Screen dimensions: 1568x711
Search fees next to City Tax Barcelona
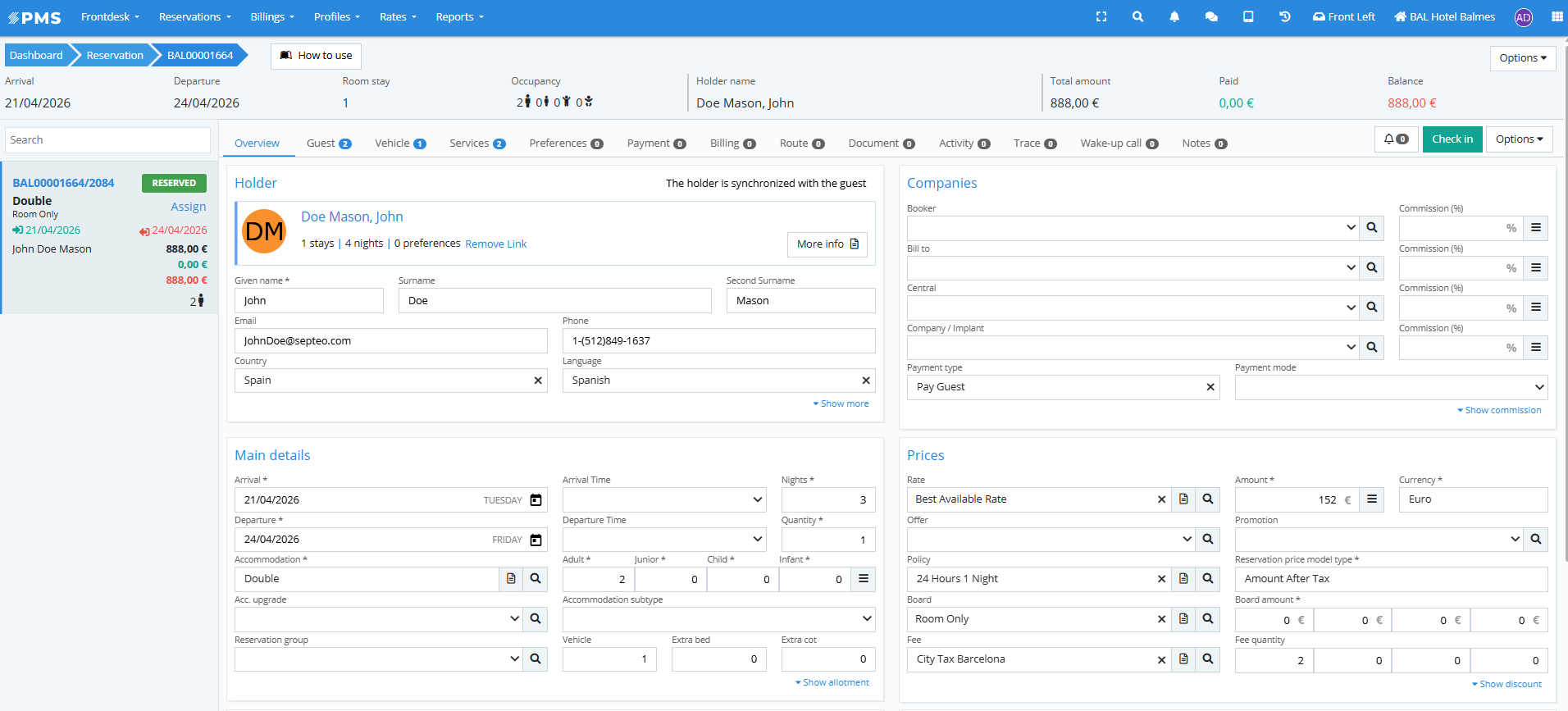point(1208,659)
